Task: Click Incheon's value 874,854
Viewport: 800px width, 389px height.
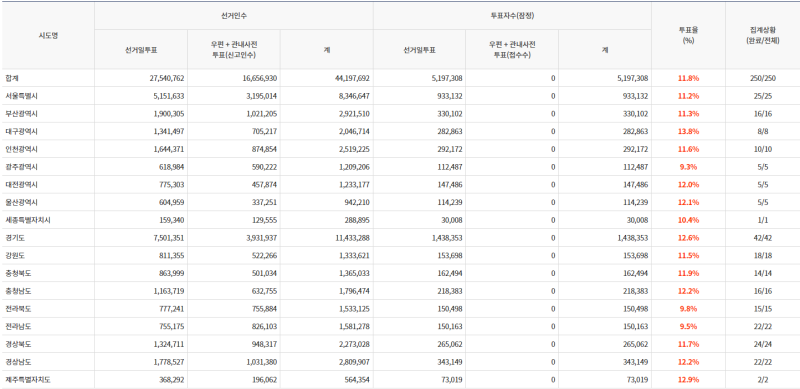Action: 265,149
